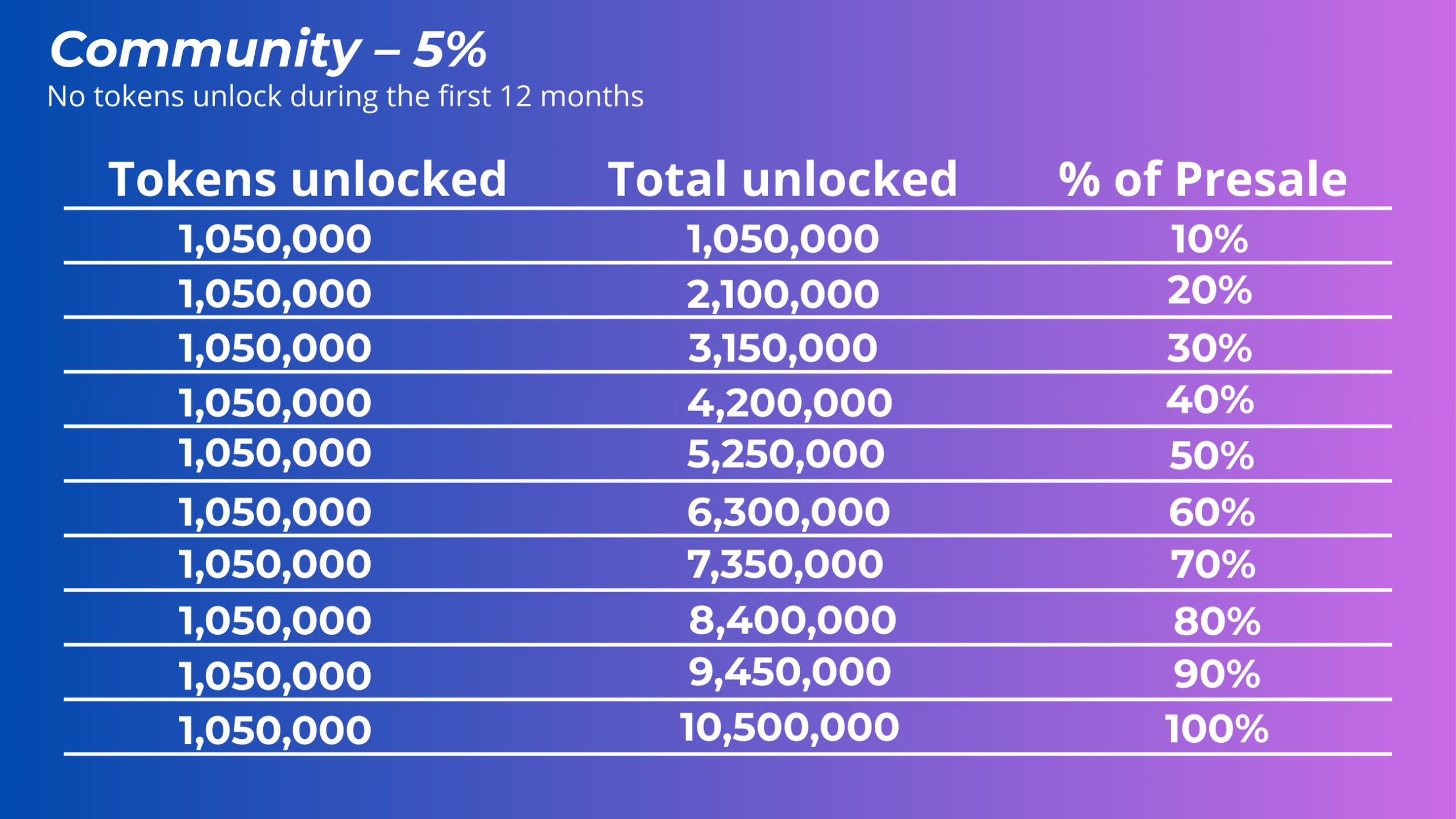Click the 5,250,000 total unlocked cell
Screen dimensions: 1456x819
pos(785,454)
